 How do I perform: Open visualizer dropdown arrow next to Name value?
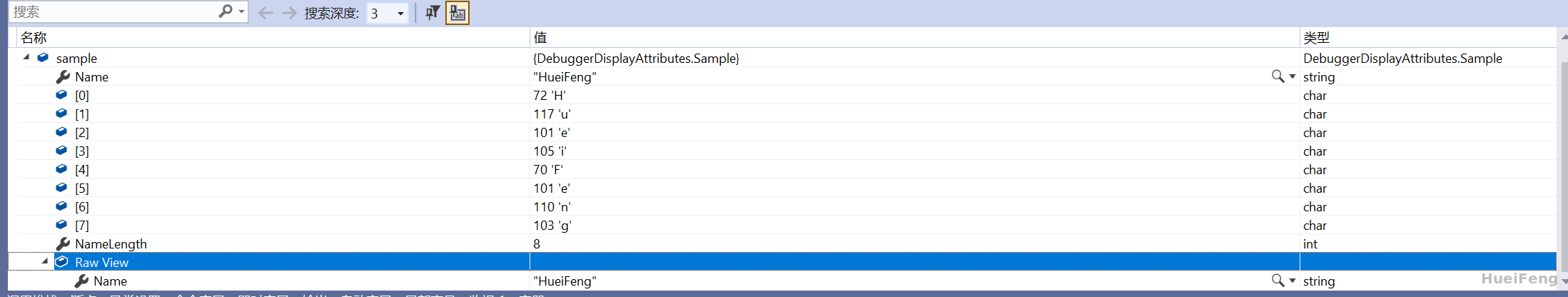pos(1293,76)
